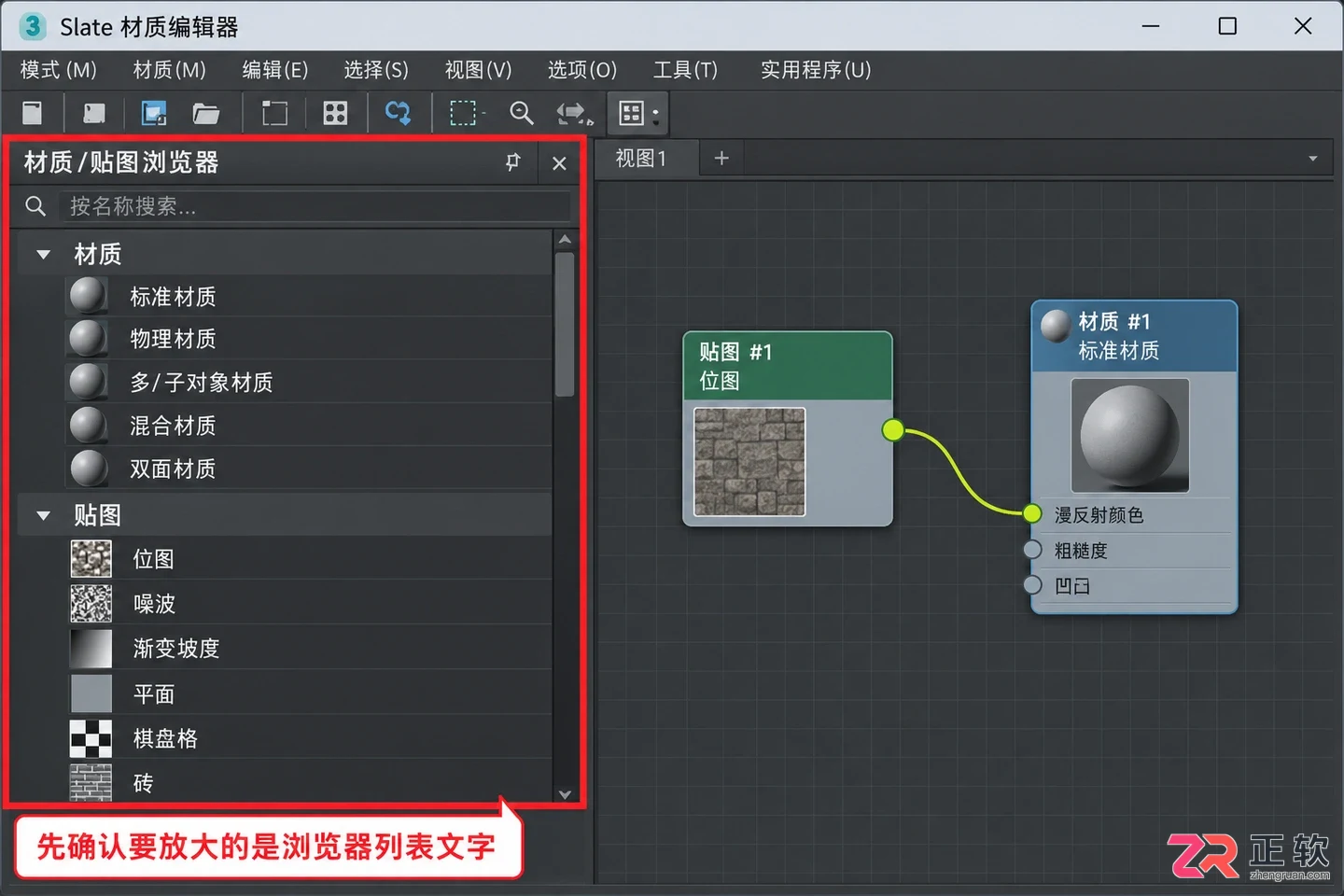Click the search magnifier in browser
This screenshot has width=1344, height=896.
coord(35,206)
